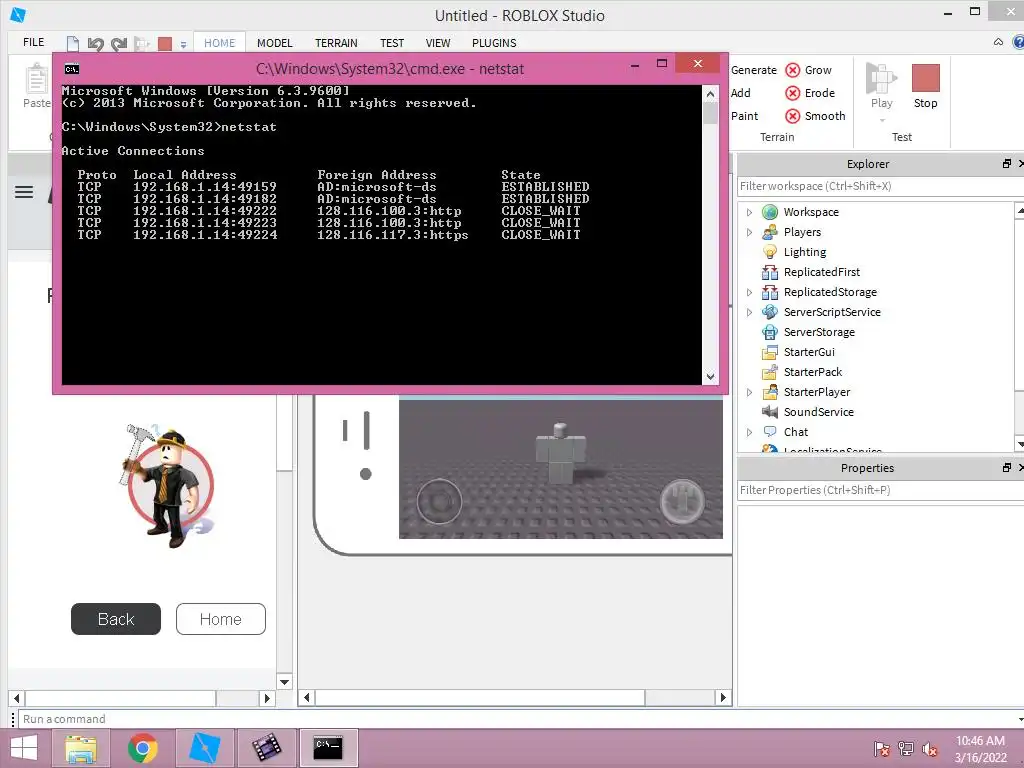Click the Play test icon
The height and width of the screenshot is (768, 1024).
[881, 79]
